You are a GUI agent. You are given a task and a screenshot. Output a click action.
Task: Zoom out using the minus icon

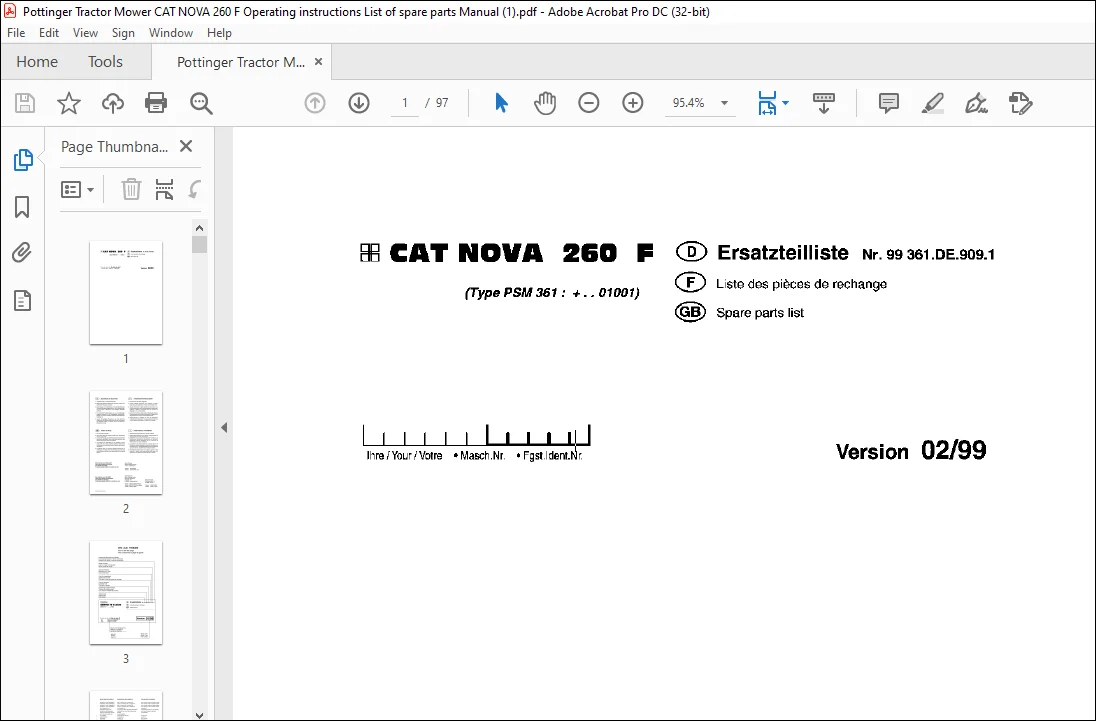tap(589, 103)
